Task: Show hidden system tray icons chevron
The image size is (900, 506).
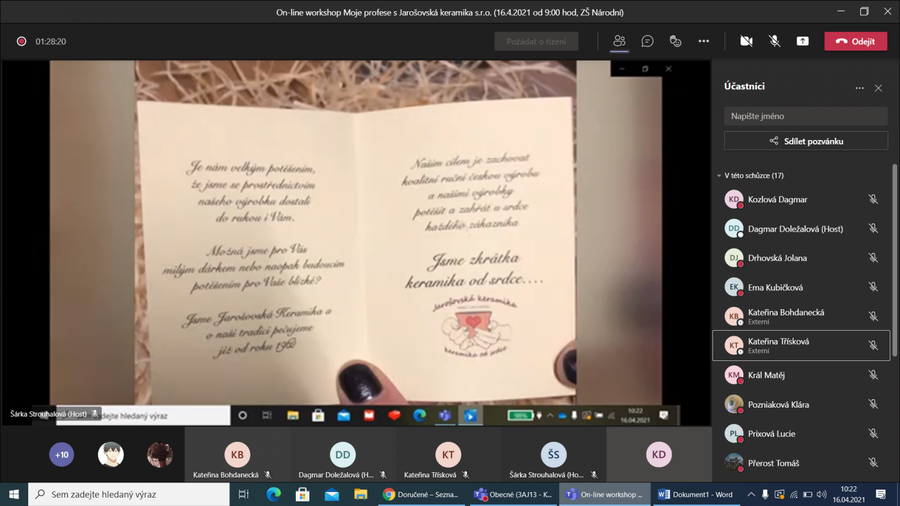Action: pos(751,494)
